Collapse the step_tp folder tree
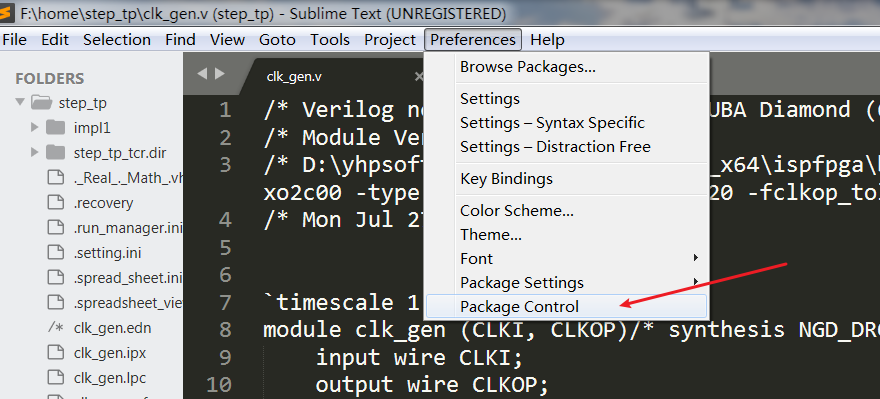The width and height of the screenshot is (880, 399). click(x=20, y=103)
